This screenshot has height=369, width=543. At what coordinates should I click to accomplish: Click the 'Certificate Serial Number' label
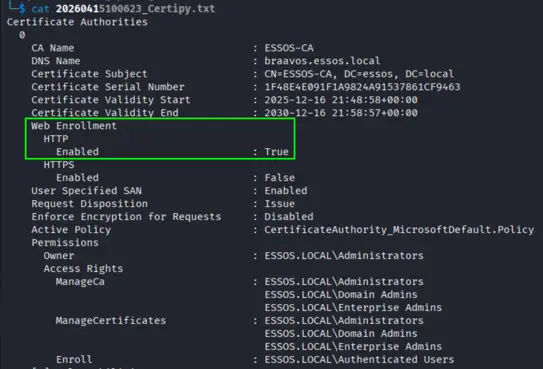[x=108, y=87]
